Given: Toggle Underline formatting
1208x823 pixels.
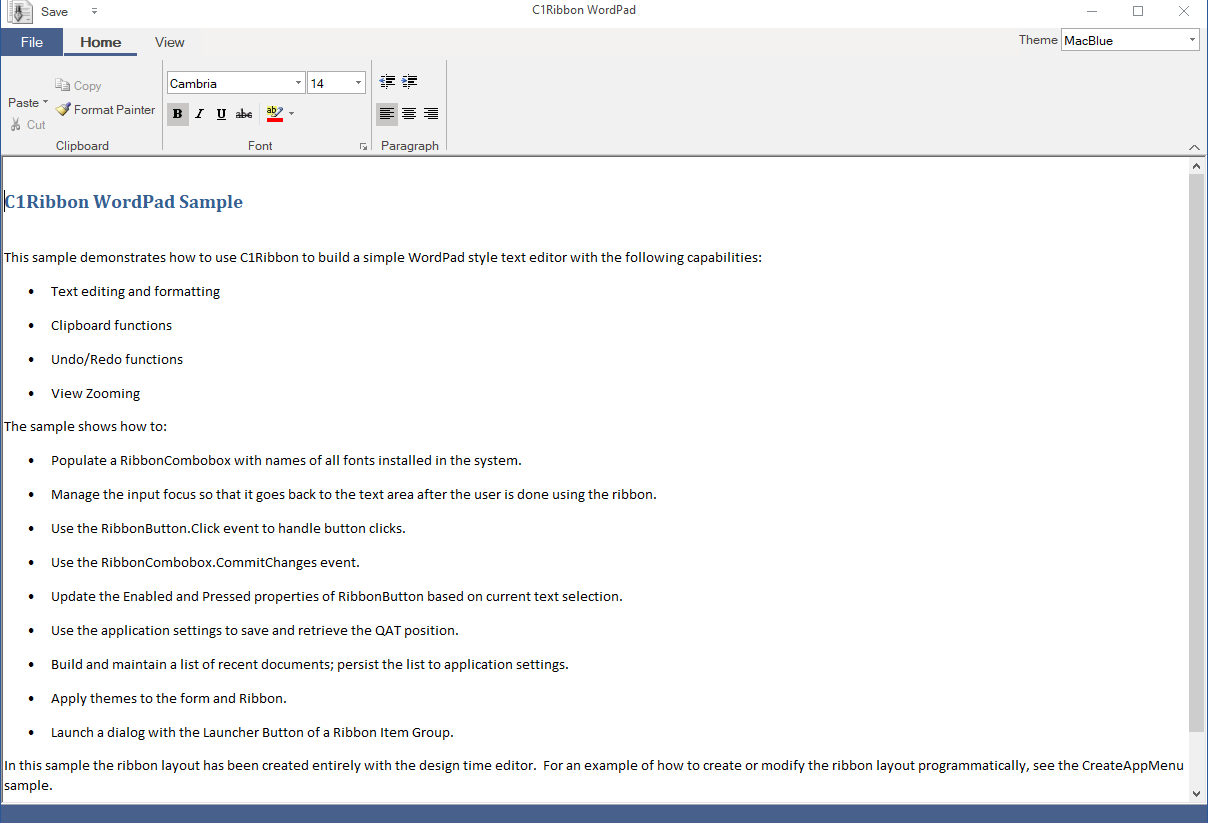Looking at the screenshot, I should 221,114.
